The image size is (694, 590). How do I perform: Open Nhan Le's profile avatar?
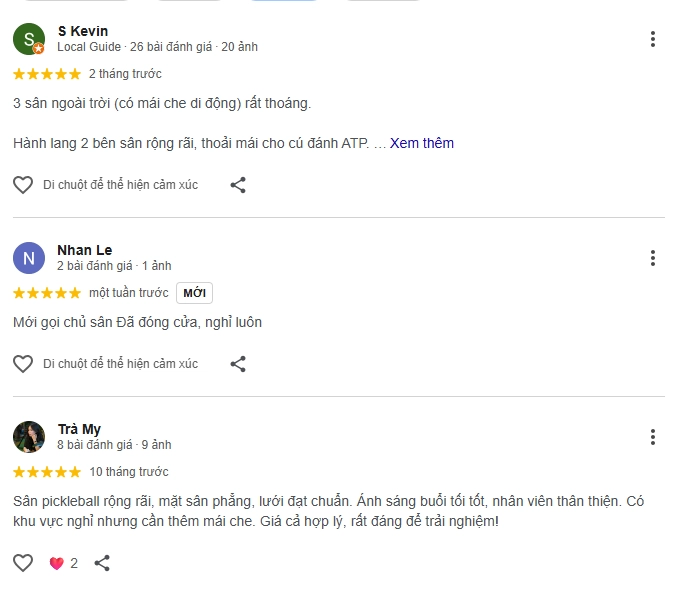tap(29, 258)
